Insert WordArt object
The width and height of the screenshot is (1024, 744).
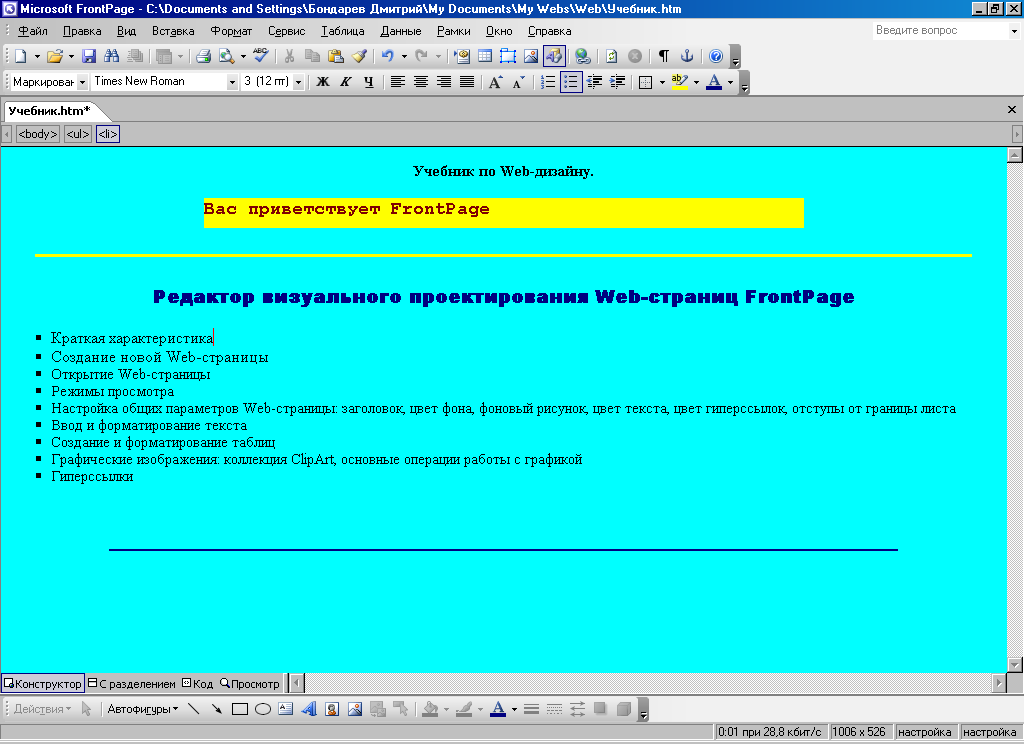point(309,709)
